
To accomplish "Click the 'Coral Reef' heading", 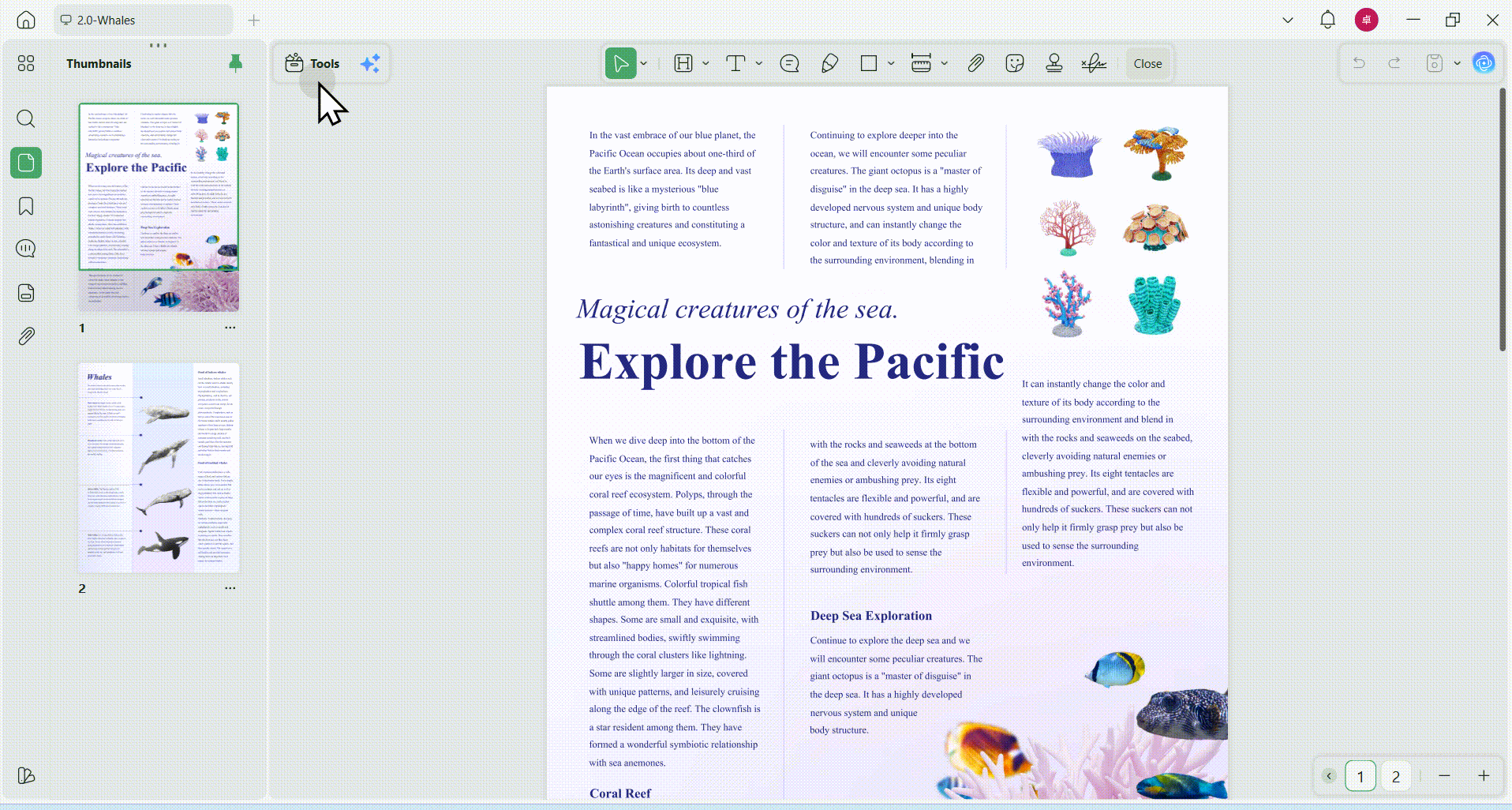I will (620, 793).
